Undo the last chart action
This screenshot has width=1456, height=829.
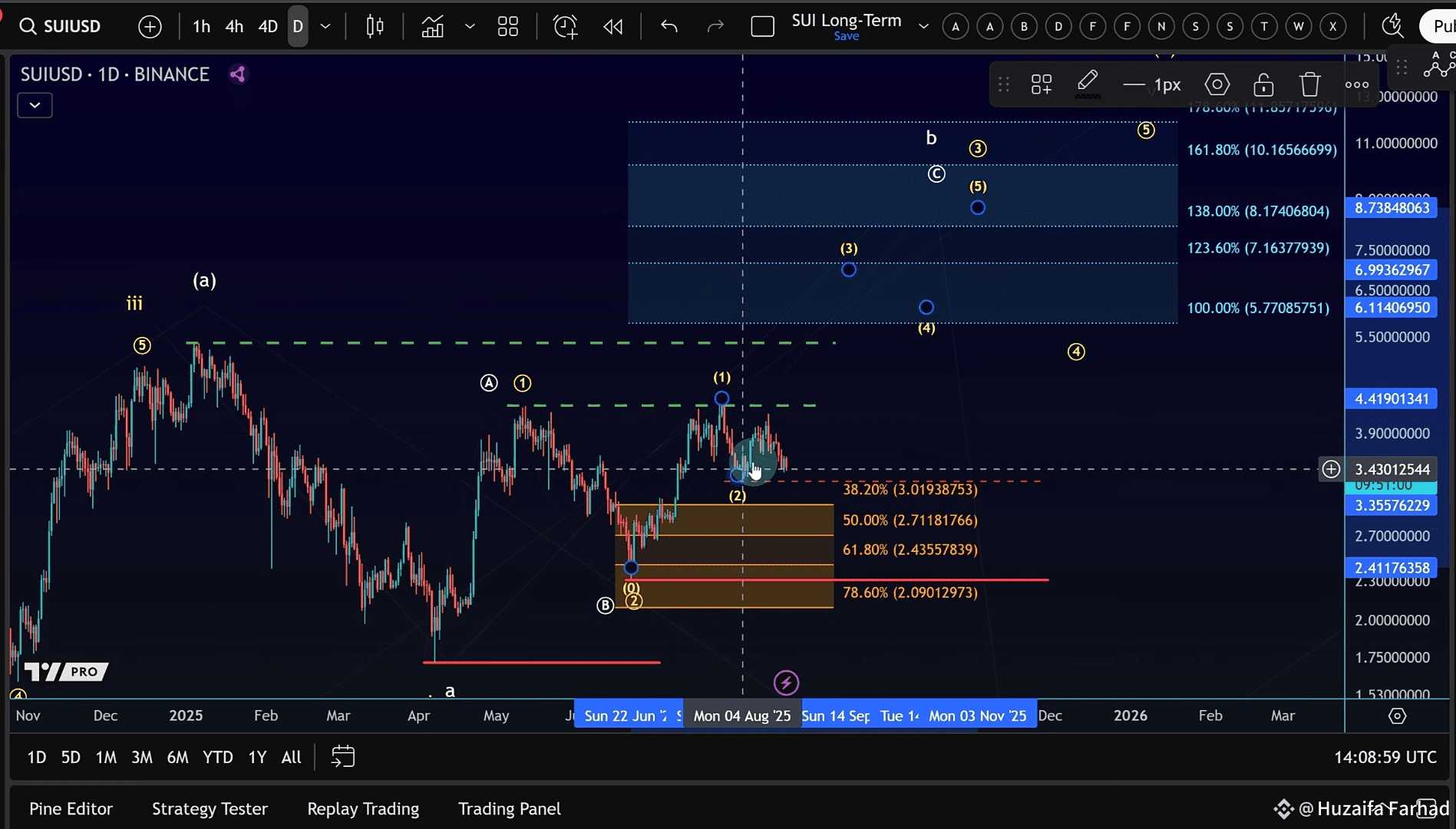[x=669, y=27]
